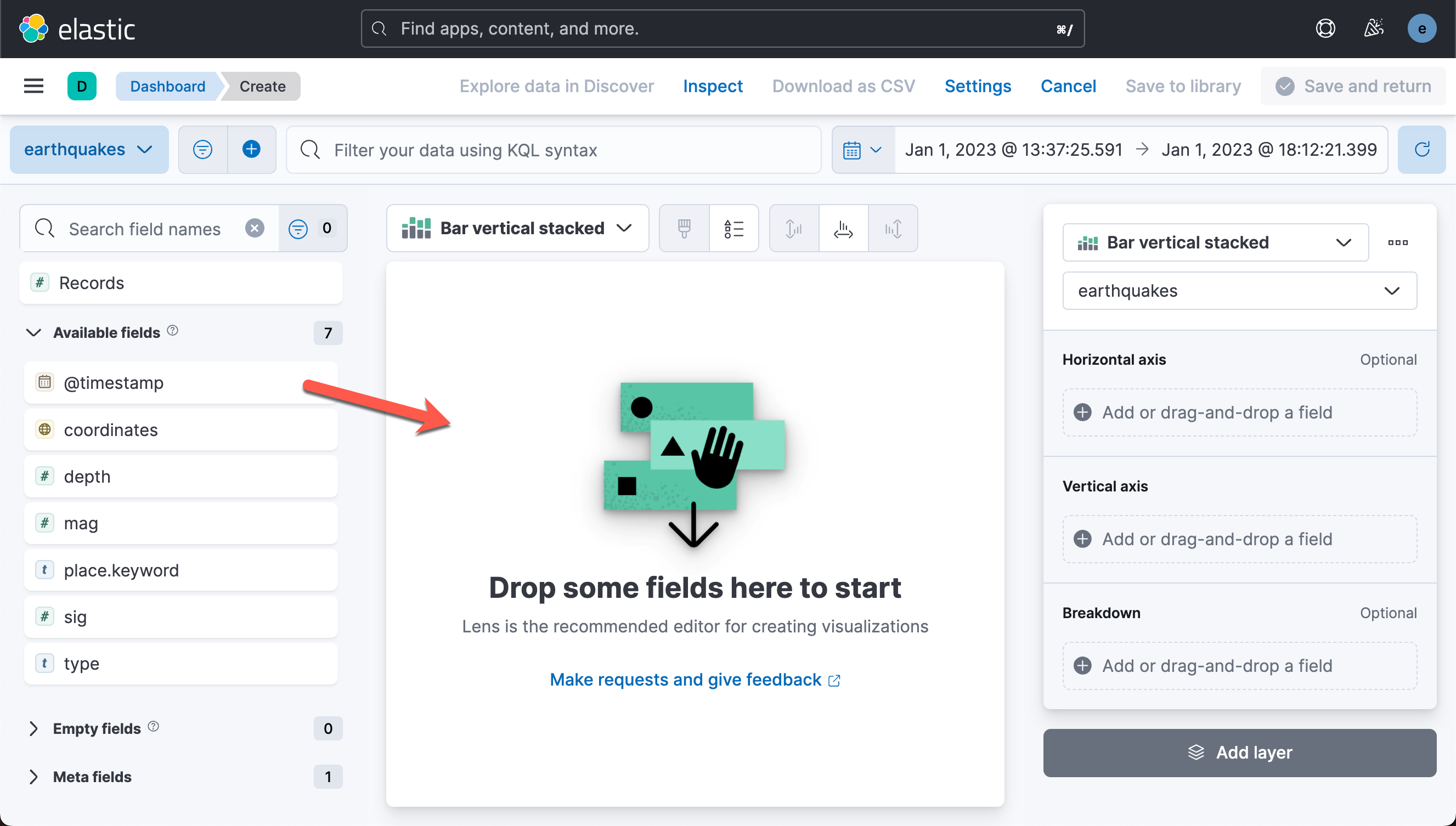Click the Inspect menu item

click(x=712, y=86)
